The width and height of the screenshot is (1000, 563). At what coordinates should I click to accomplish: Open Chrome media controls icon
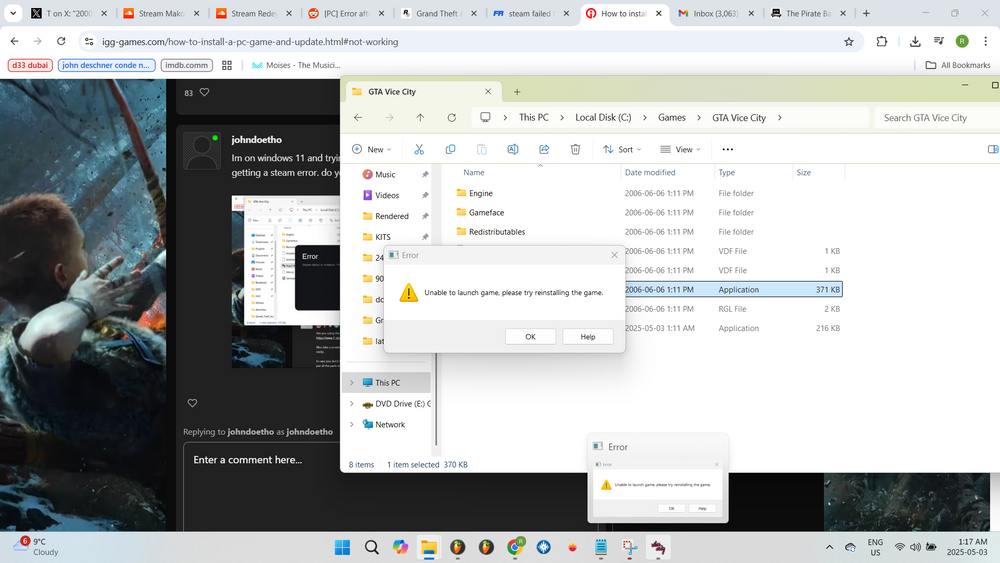pyautogui.click(x=939, y=41)
